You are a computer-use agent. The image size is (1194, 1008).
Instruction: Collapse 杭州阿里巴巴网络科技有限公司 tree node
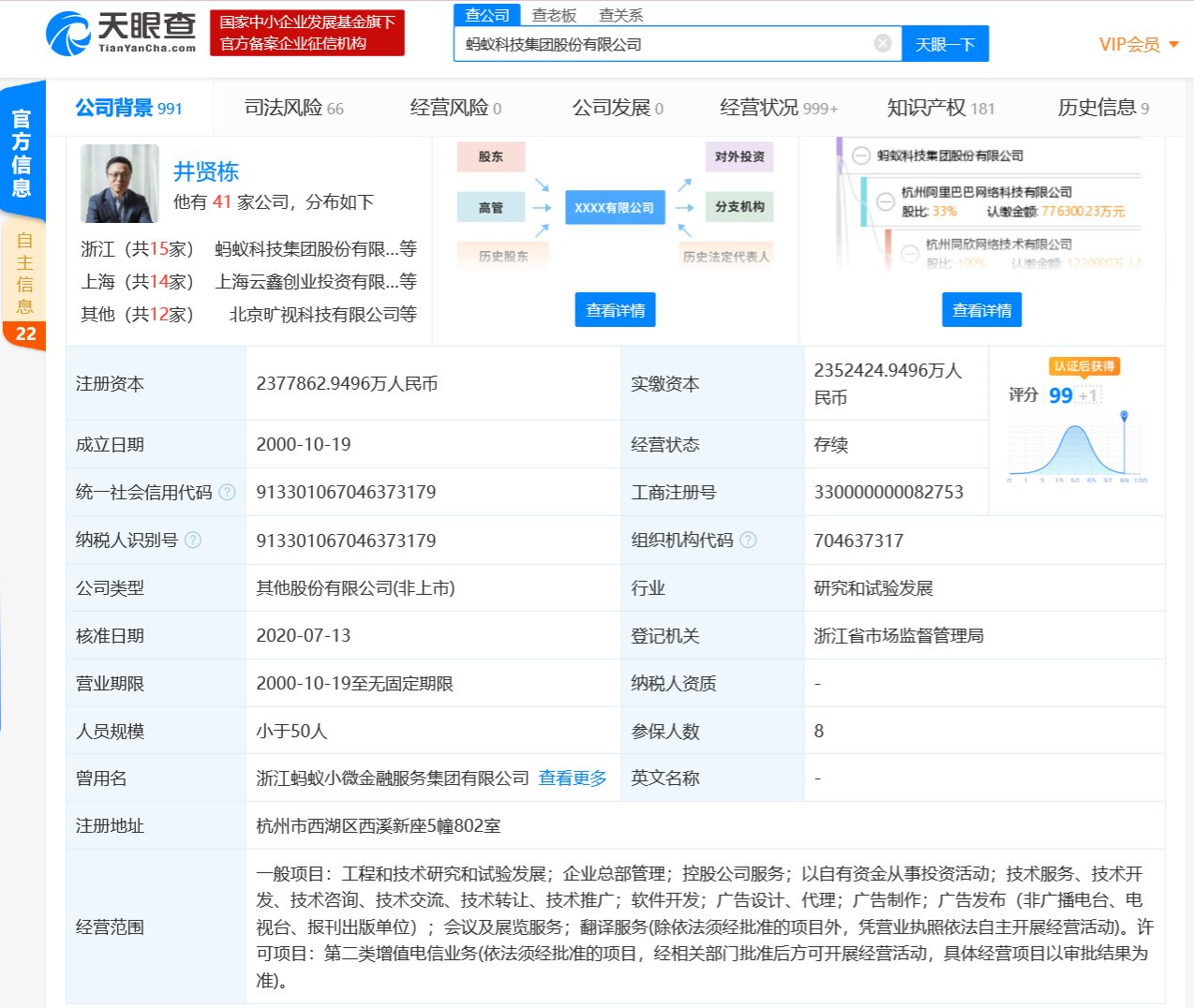(x=885, y=201)
